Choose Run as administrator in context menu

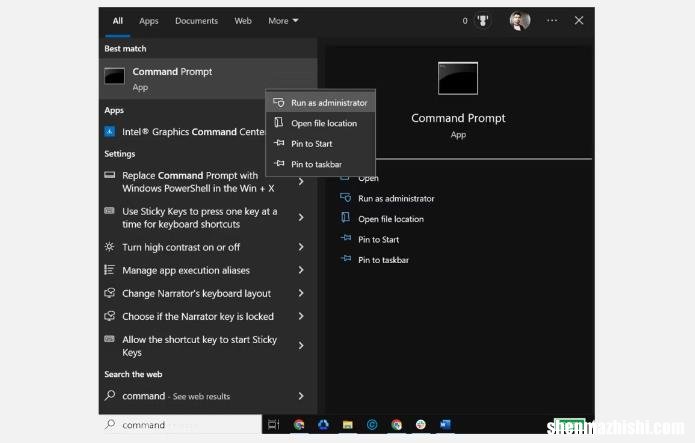click(x=320, y=102)
